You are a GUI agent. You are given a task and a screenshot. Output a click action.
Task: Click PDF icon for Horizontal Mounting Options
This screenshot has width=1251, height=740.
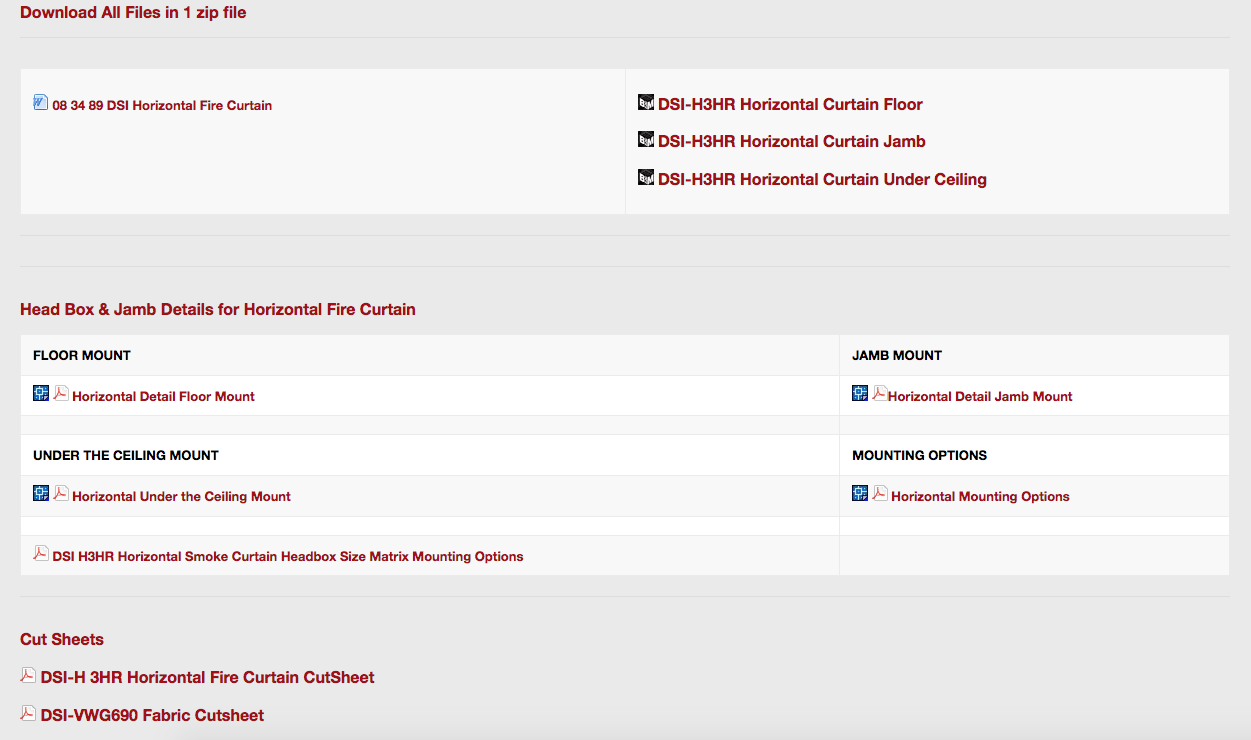click(880, 493)
